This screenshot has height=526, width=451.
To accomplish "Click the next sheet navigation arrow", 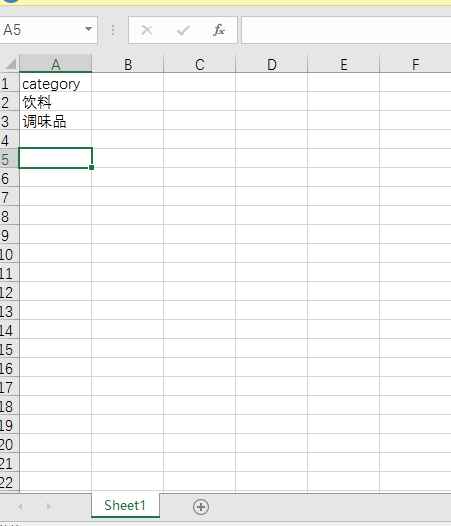I will tap(49, 506).
